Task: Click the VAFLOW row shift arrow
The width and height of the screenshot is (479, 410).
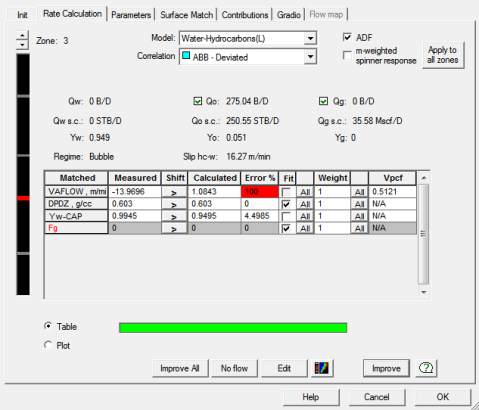Action: (174, 192)
